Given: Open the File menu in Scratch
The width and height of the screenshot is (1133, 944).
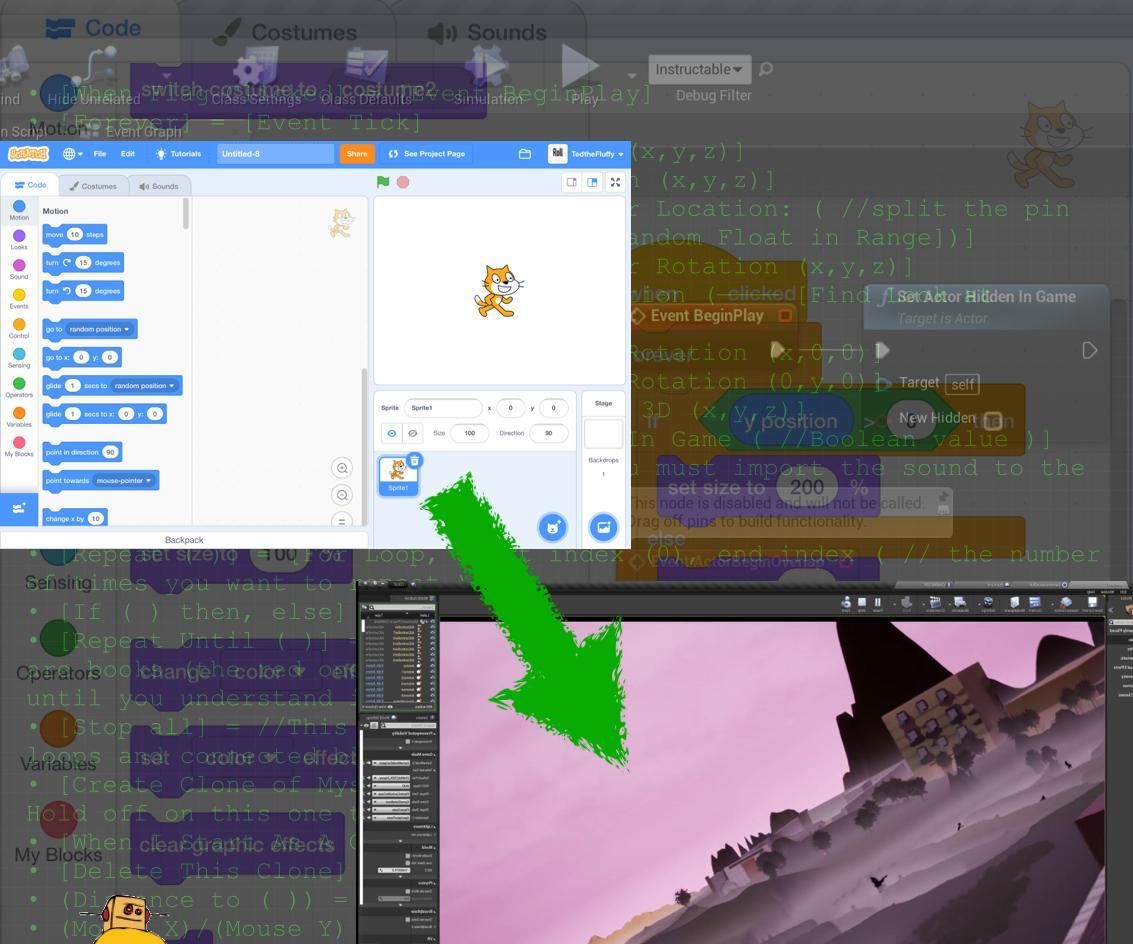Looking at the screenshot, I should (x=99, y=153).
